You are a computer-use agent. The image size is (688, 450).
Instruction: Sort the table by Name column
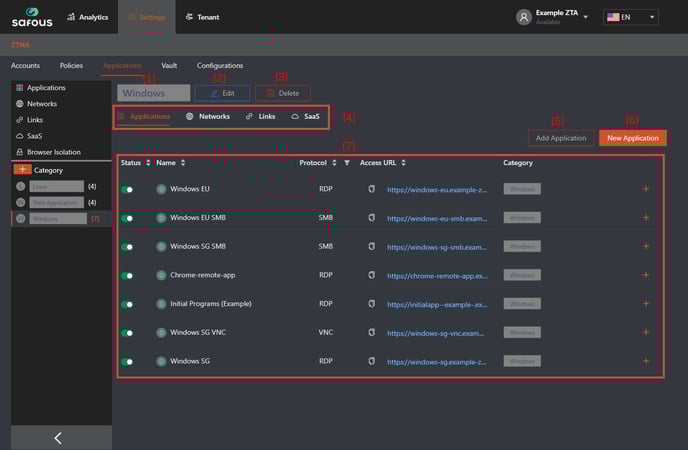(x=182, y=162)
